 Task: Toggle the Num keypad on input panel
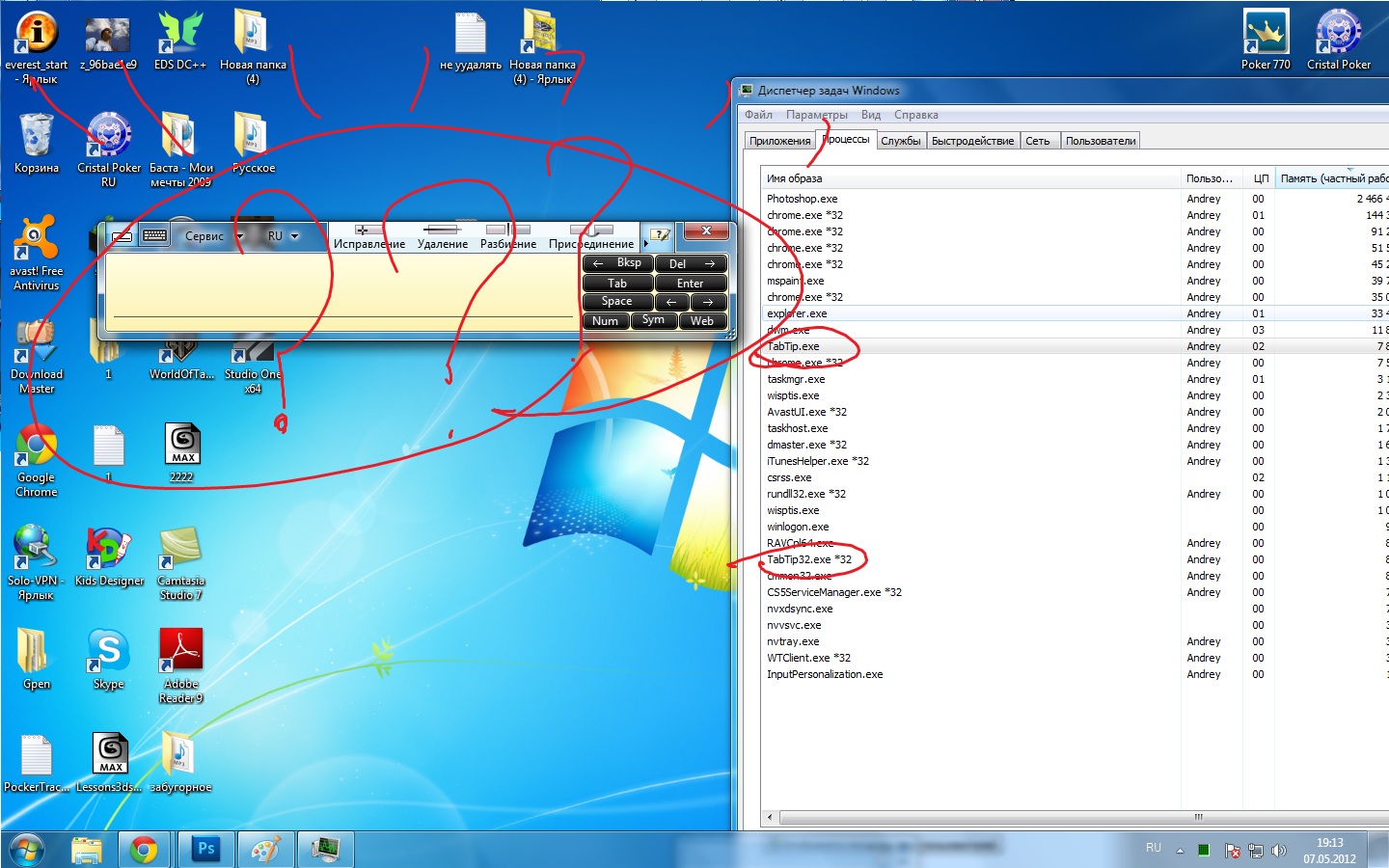tap(605, 321)
